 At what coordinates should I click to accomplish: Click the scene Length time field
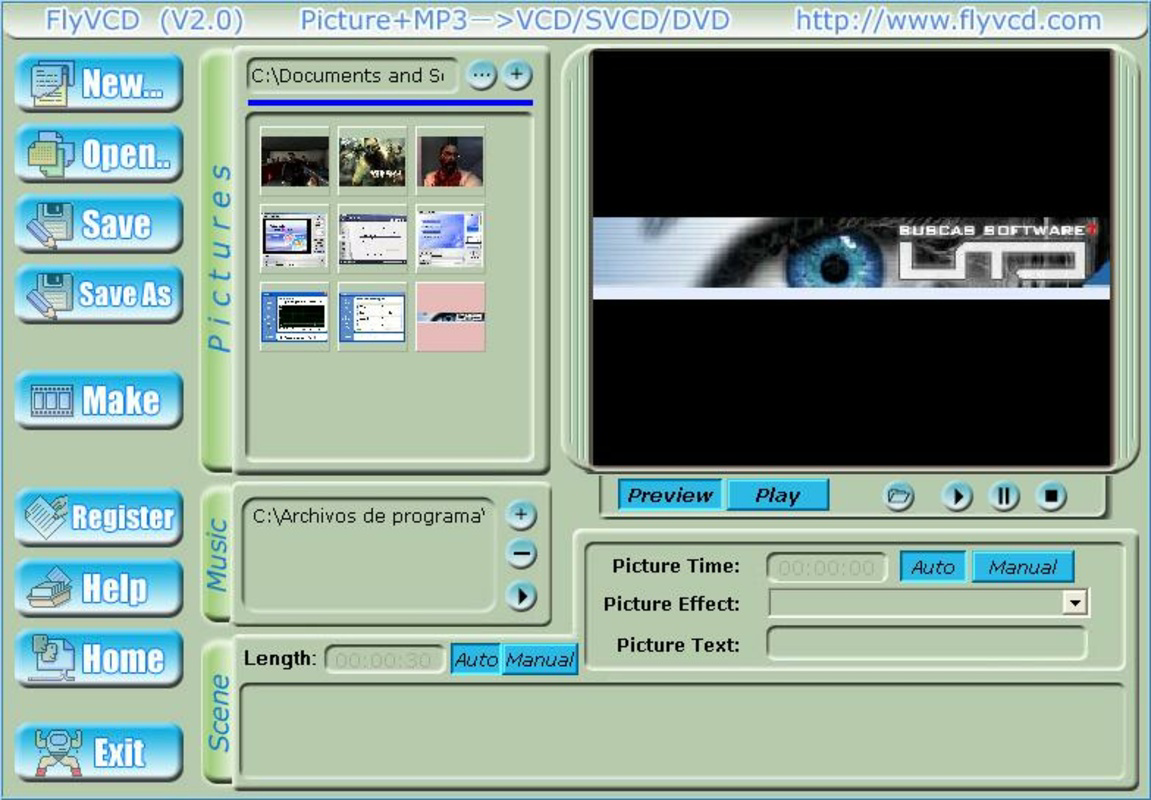coord(384,660)
